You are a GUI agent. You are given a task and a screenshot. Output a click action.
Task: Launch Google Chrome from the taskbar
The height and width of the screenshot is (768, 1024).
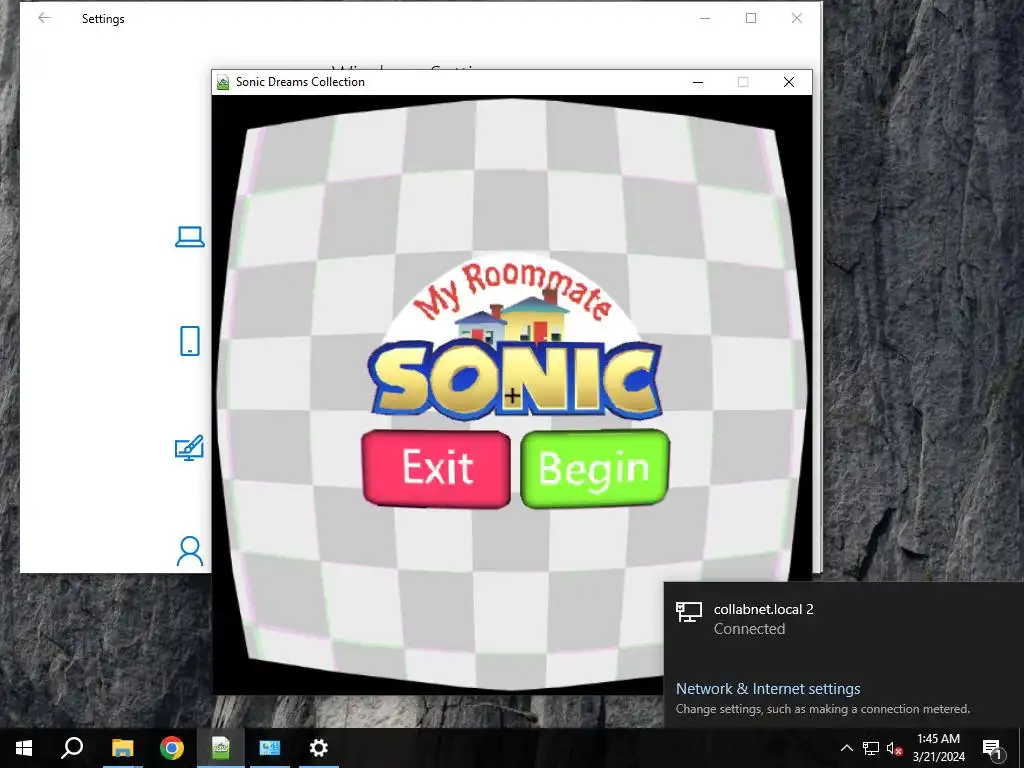pyautogui.click(x=172, y=748)
